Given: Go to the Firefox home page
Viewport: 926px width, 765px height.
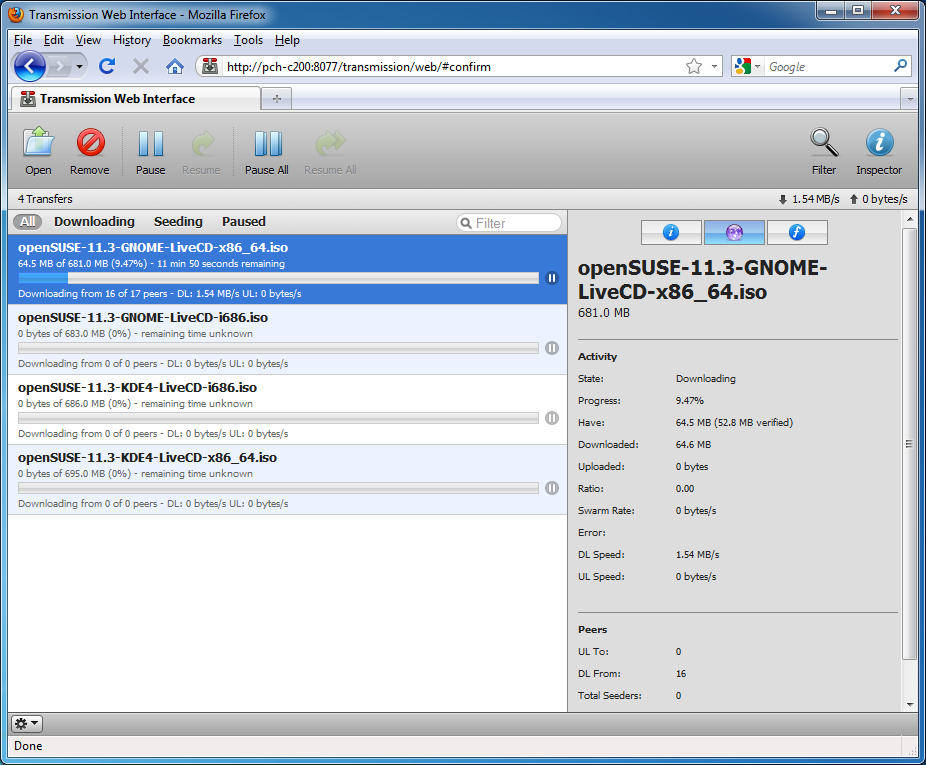Looking at the screenshot, I should [x=175, y=66].
